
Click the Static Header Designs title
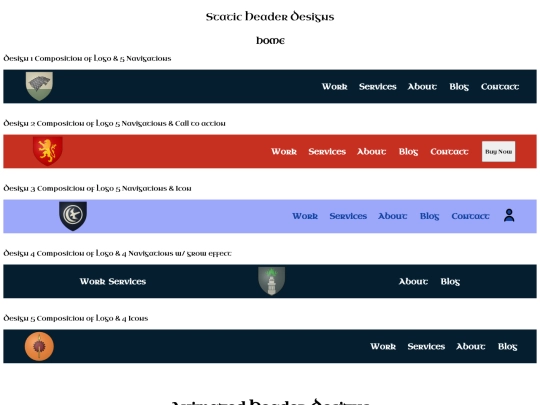pyautogui.click(x=270, y=17)
